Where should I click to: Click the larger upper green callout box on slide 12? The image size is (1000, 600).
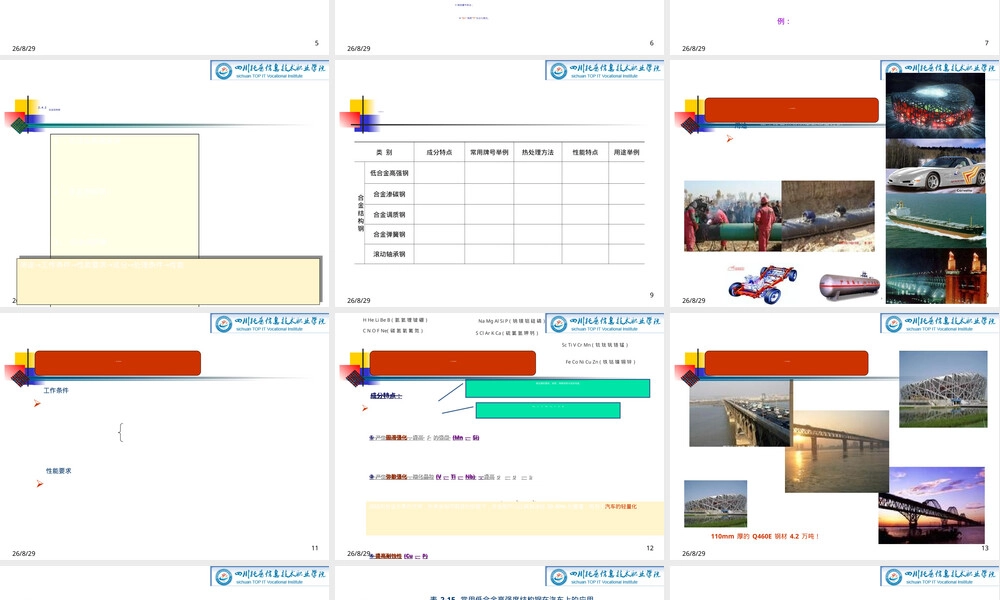tap(557, 388)
